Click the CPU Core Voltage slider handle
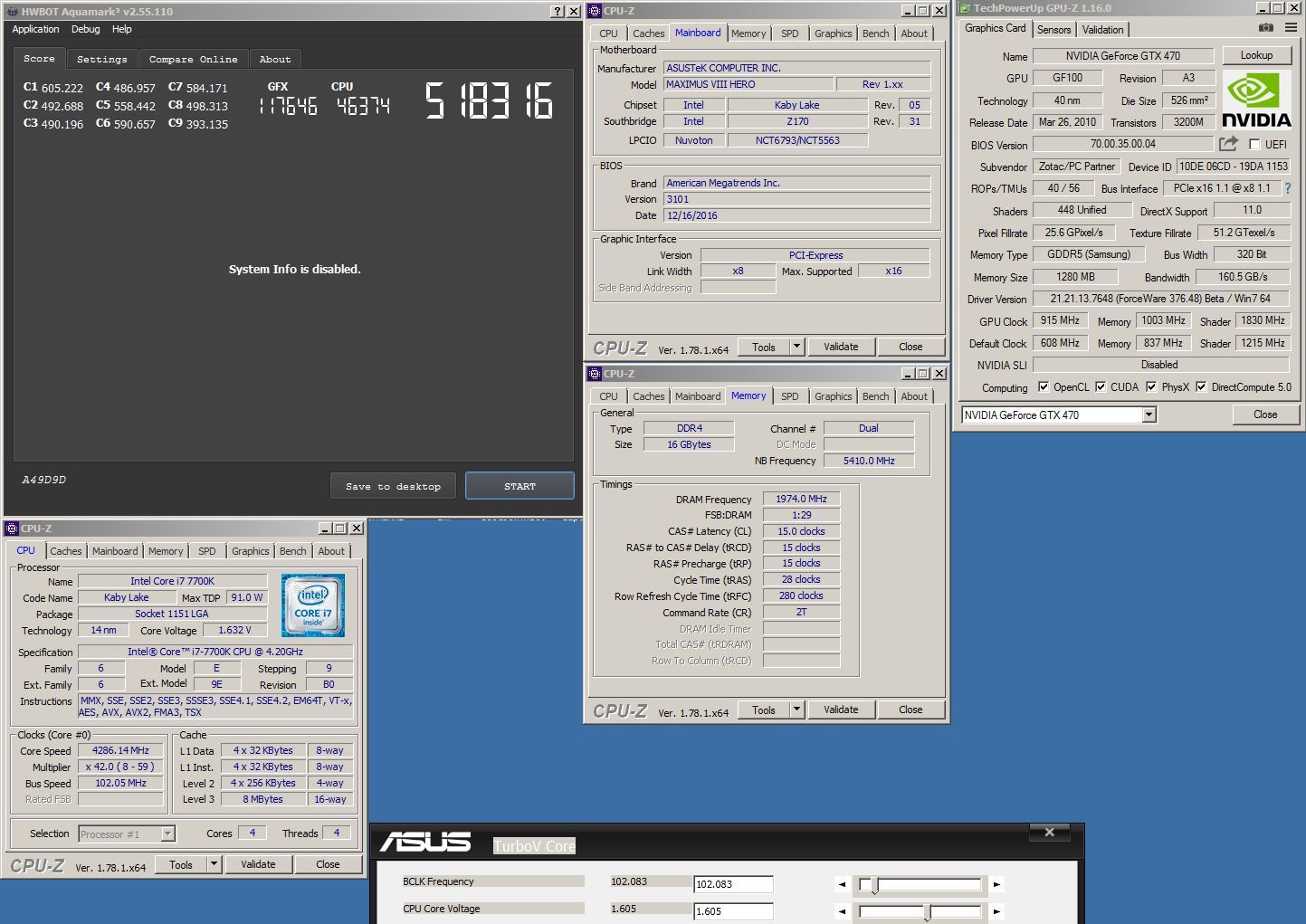The height and width of the screenshot is (924, 1306). tap(927, 911)
